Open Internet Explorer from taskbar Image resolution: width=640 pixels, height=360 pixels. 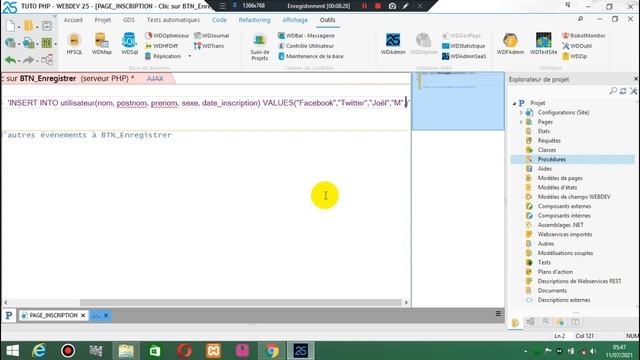pos(39,351)
